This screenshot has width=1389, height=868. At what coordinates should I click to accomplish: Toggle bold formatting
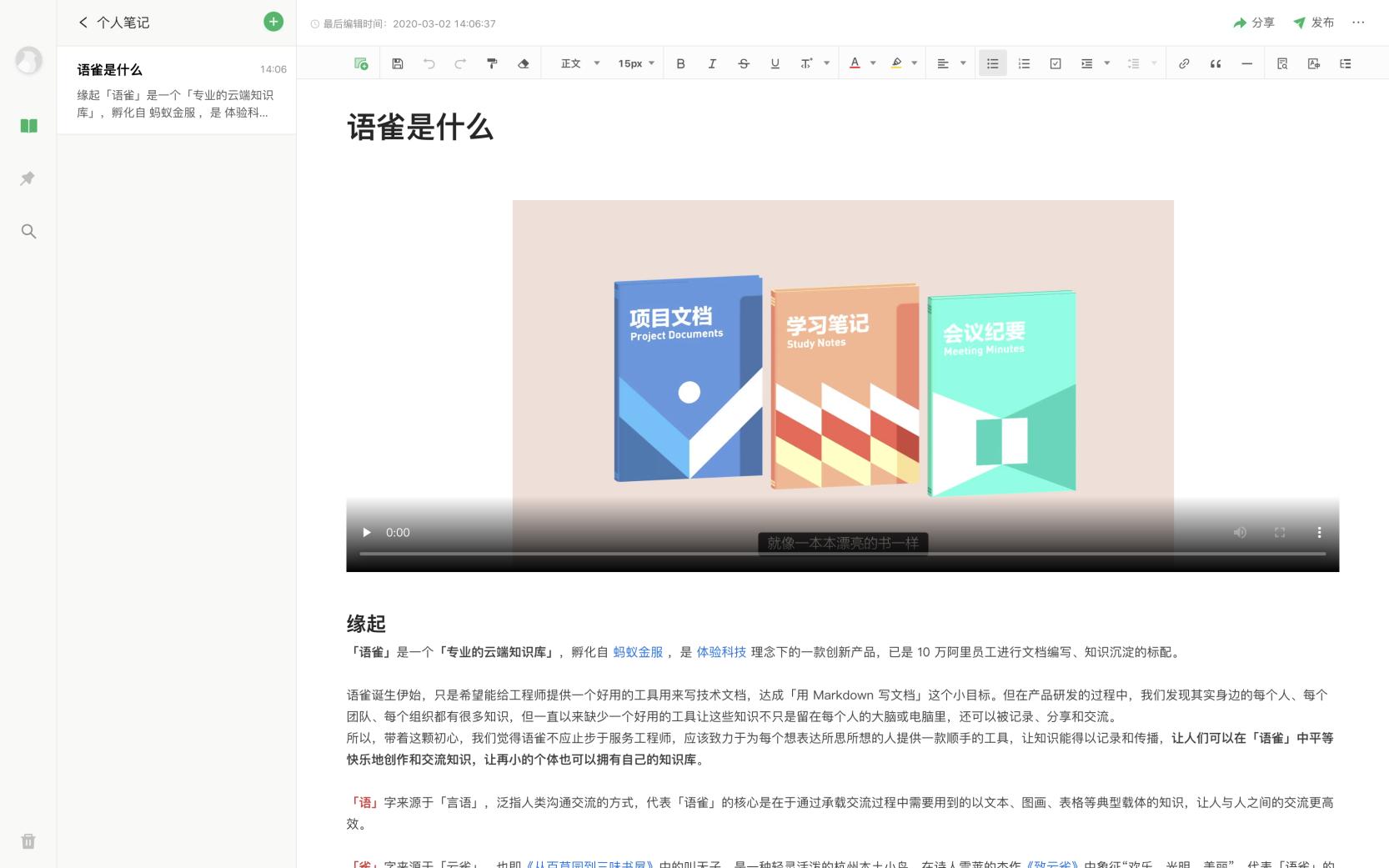click(680, 63)
